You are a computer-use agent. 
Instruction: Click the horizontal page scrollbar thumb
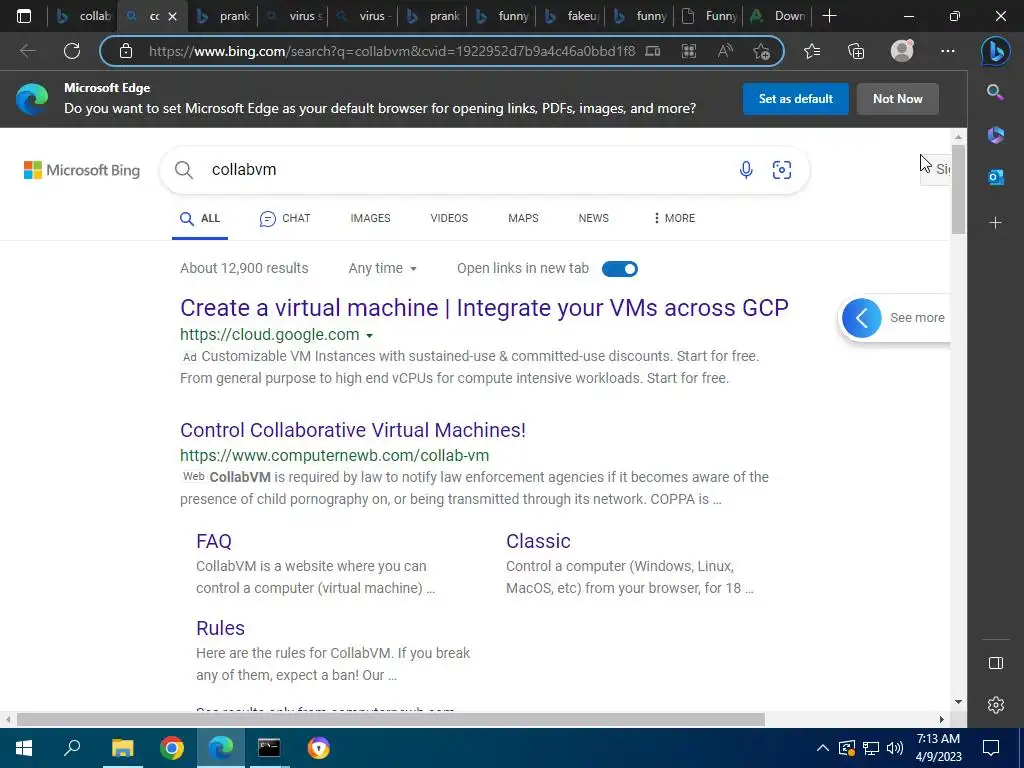click(x=391, y=720)
